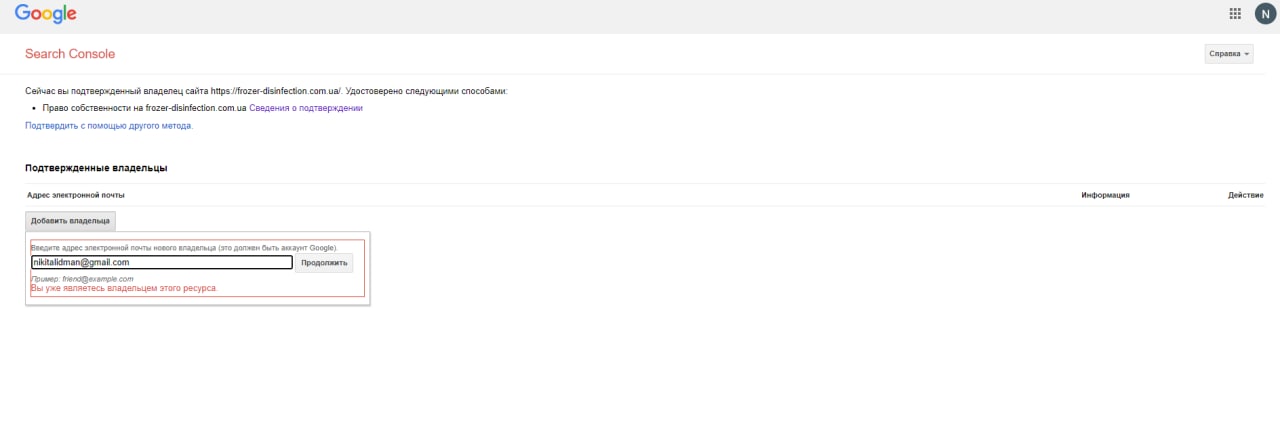The width and height of the screenshot is (1280, 425).
Task: Open the account avatar with letter N
Action: click(x=1264, y=14)
